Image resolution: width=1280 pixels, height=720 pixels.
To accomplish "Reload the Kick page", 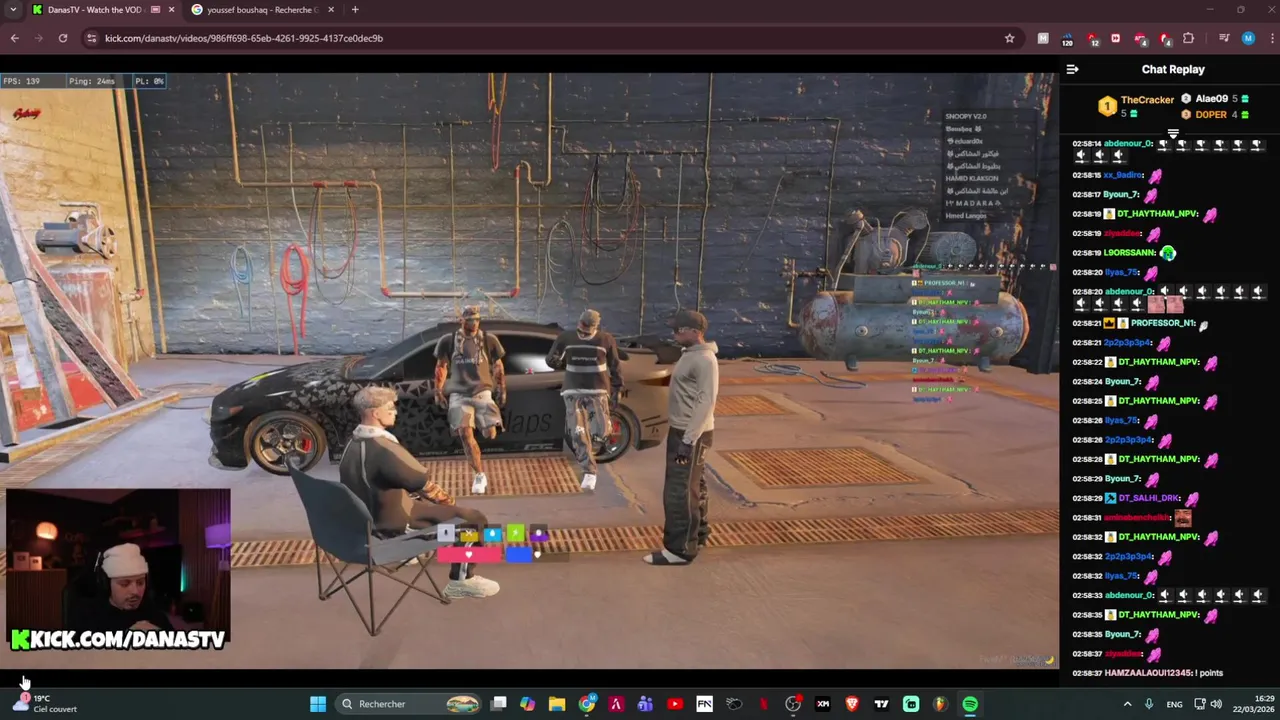I will click(62, 38).
